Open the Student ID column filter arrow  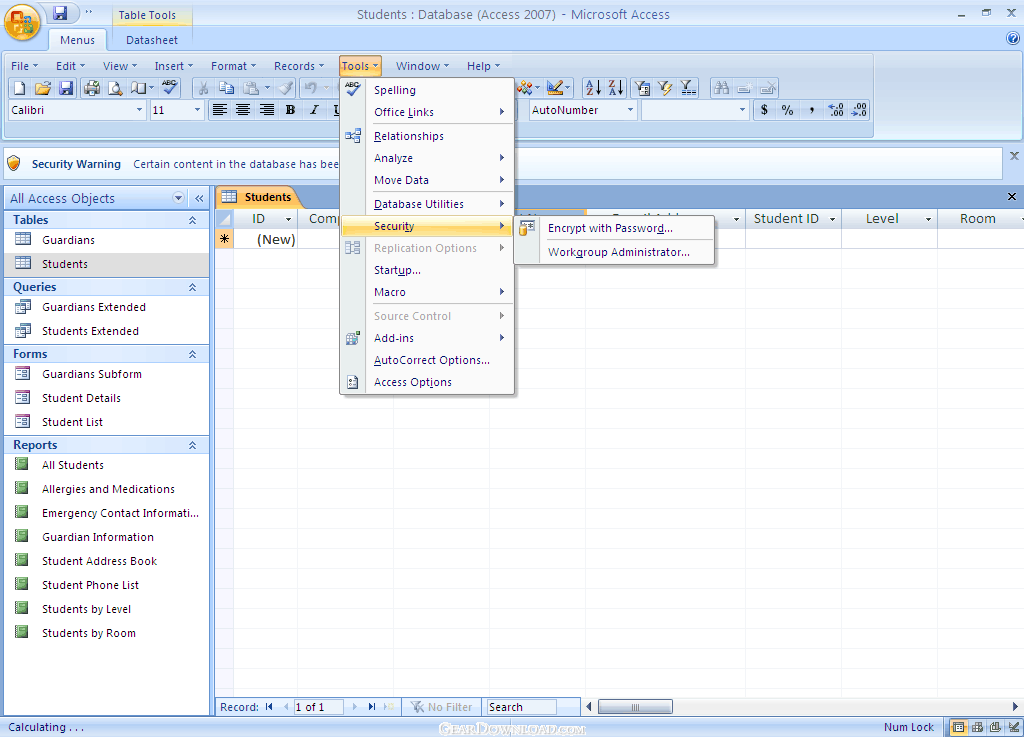point(832,219)
